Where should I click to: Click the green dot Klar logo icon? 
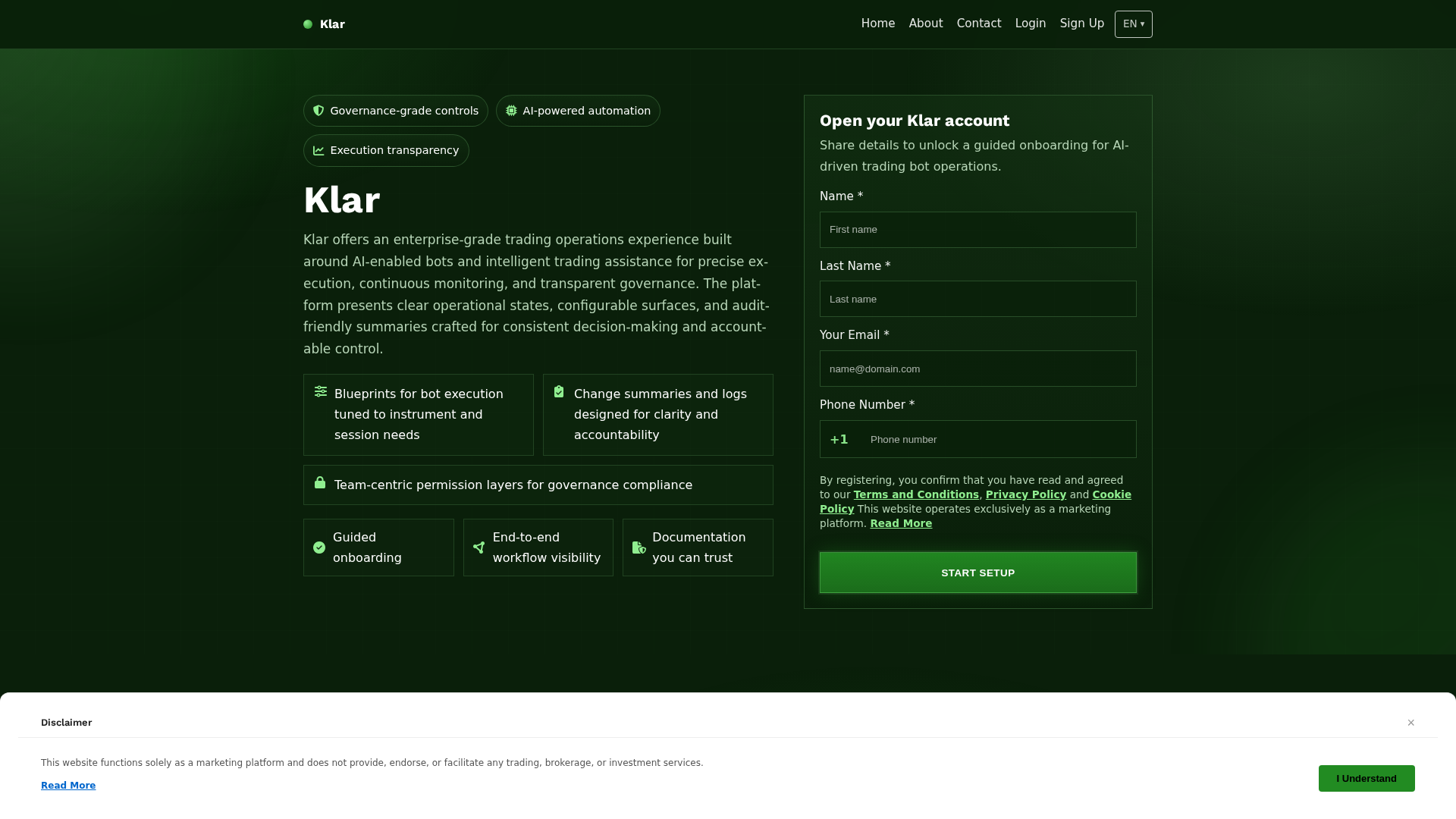[308, 24]
